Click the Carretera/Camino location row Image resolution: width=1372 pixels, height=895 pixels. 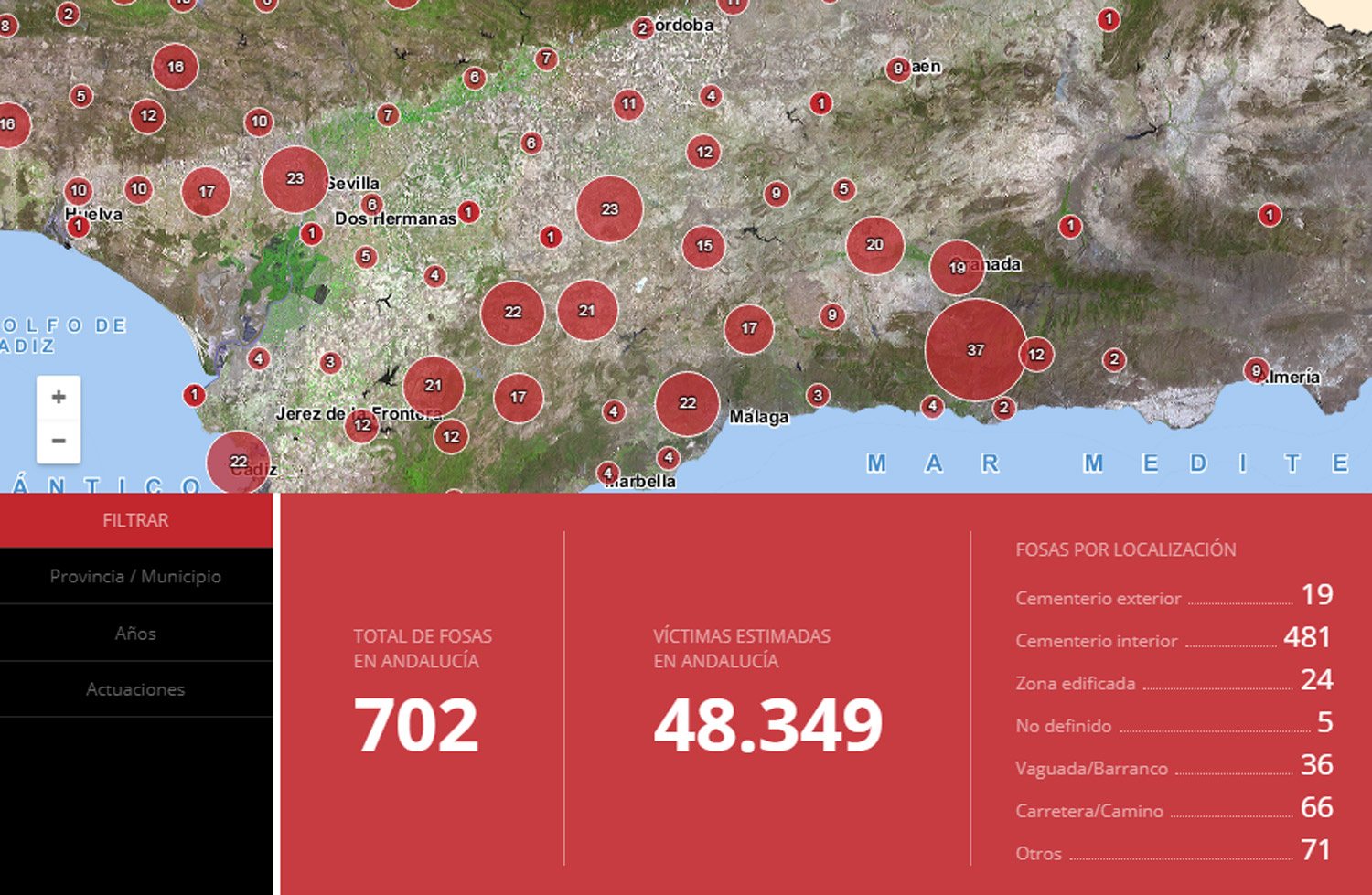tap(1173, 810)
